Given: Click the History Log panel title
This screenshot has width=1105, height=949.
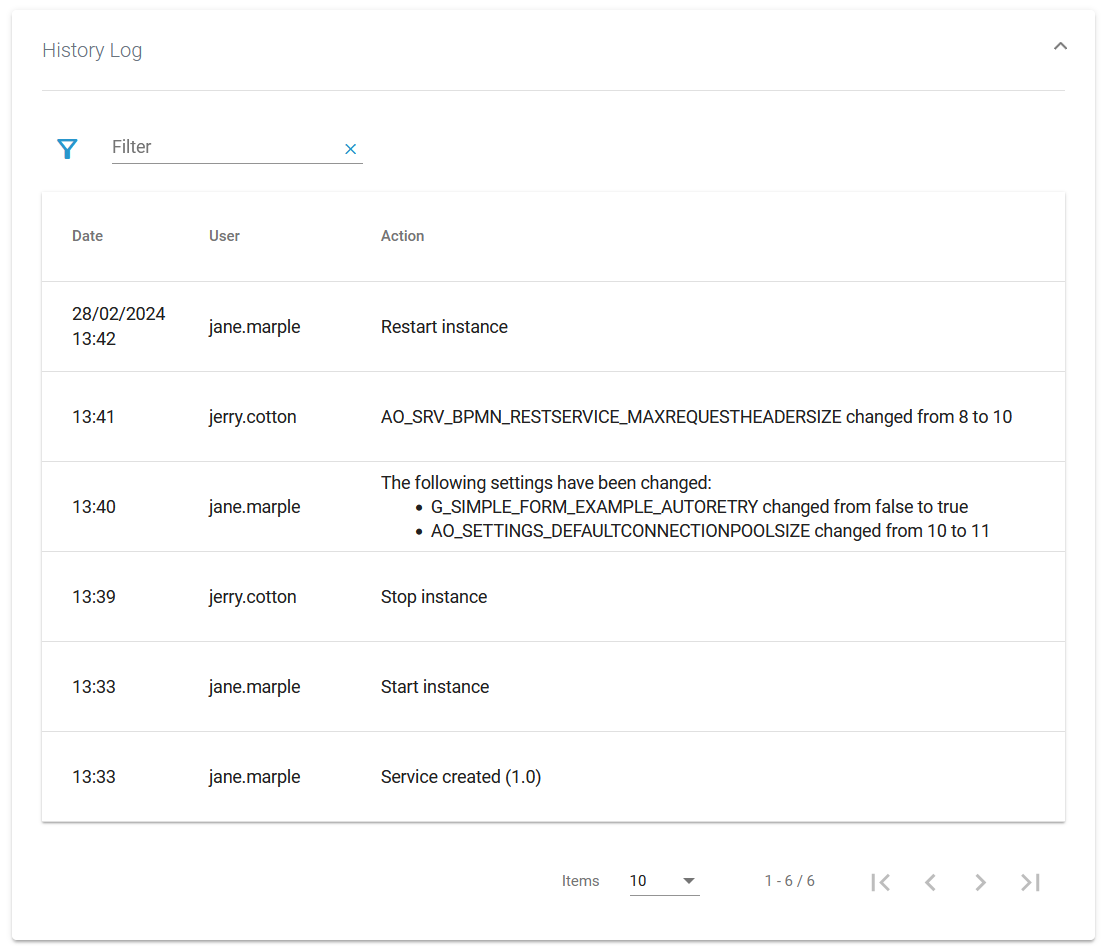Looking at the screenshot, I should pos(92,50).
